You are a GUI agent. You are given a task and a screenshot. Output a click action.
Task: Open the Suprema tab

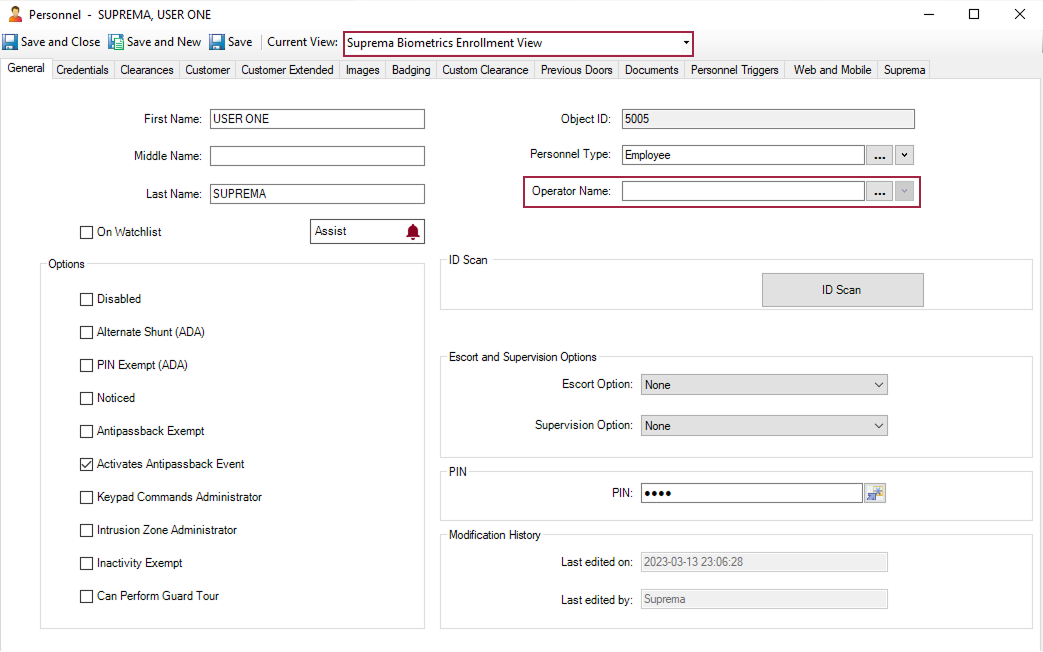(x=904, y=70)
